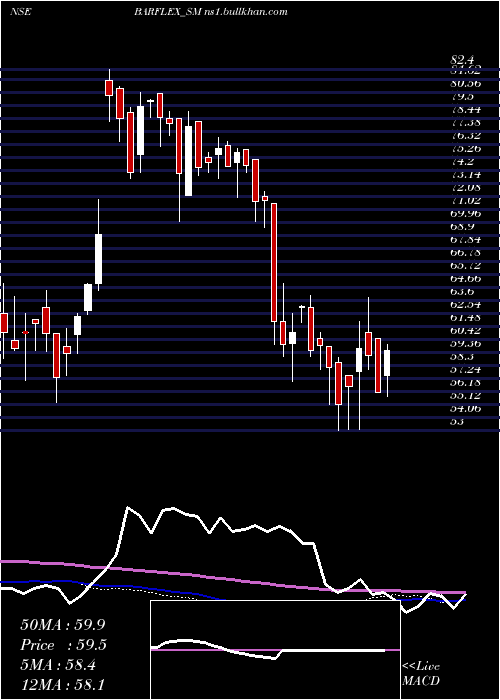Image resolution: width=500 pixels, height=700 pixels.
Task: Click the BARFLEX_SM ns1.bullkhan.com chart title
Action: click(x=210, y=12)
